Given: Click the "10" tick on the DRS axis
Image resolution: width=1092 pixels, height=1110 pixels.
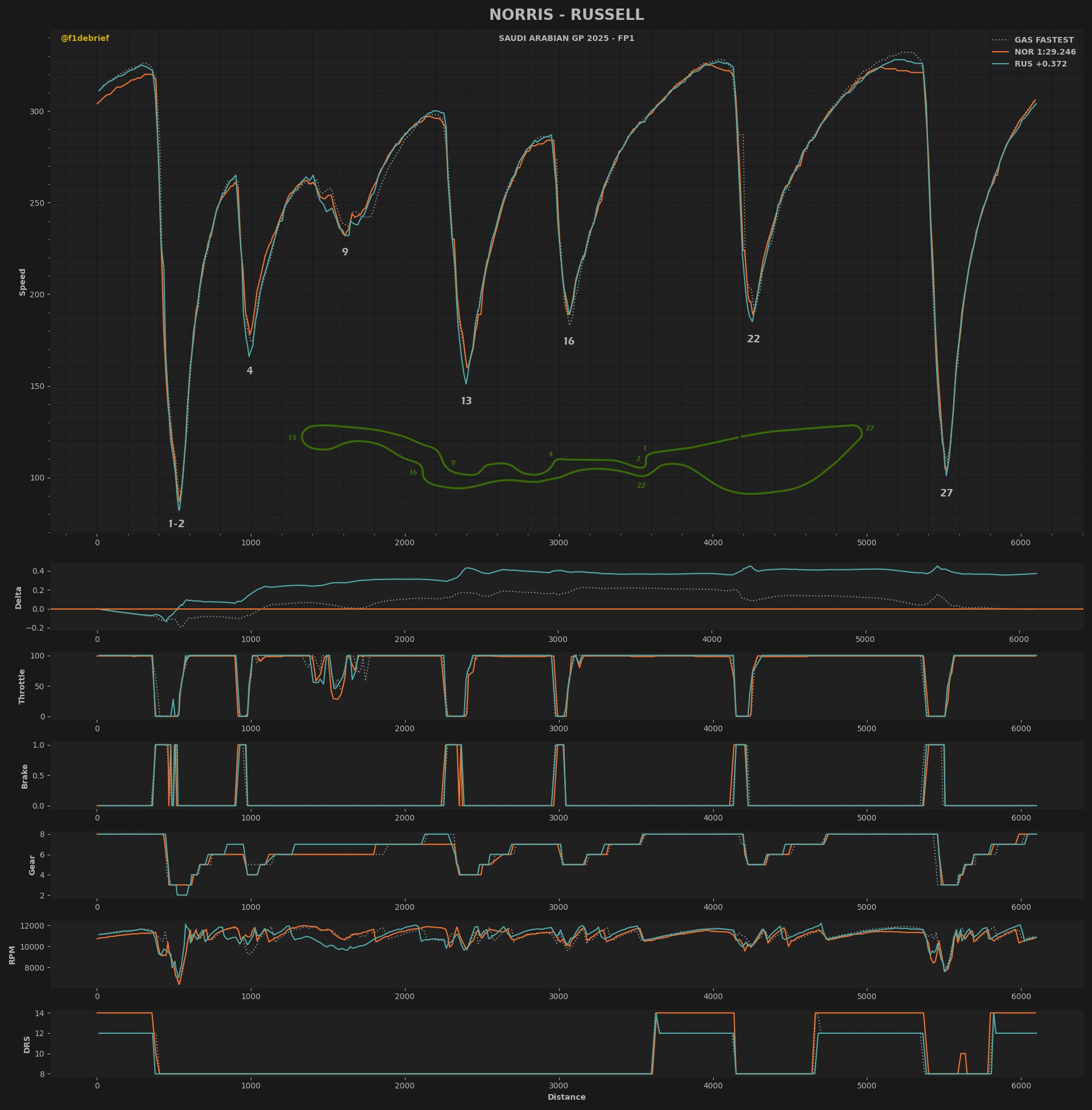Looking at the screenshot, I should pos(40,1054).
